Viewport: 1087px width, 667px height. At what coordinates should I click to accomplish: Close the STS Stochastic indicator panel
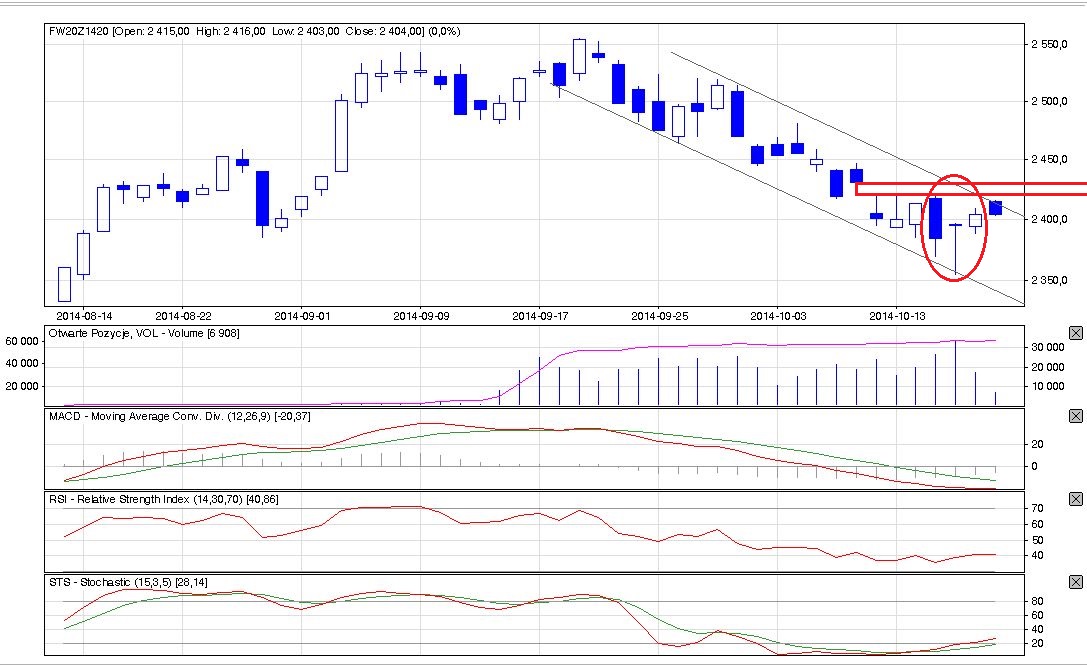click(x=1075, y=582)
